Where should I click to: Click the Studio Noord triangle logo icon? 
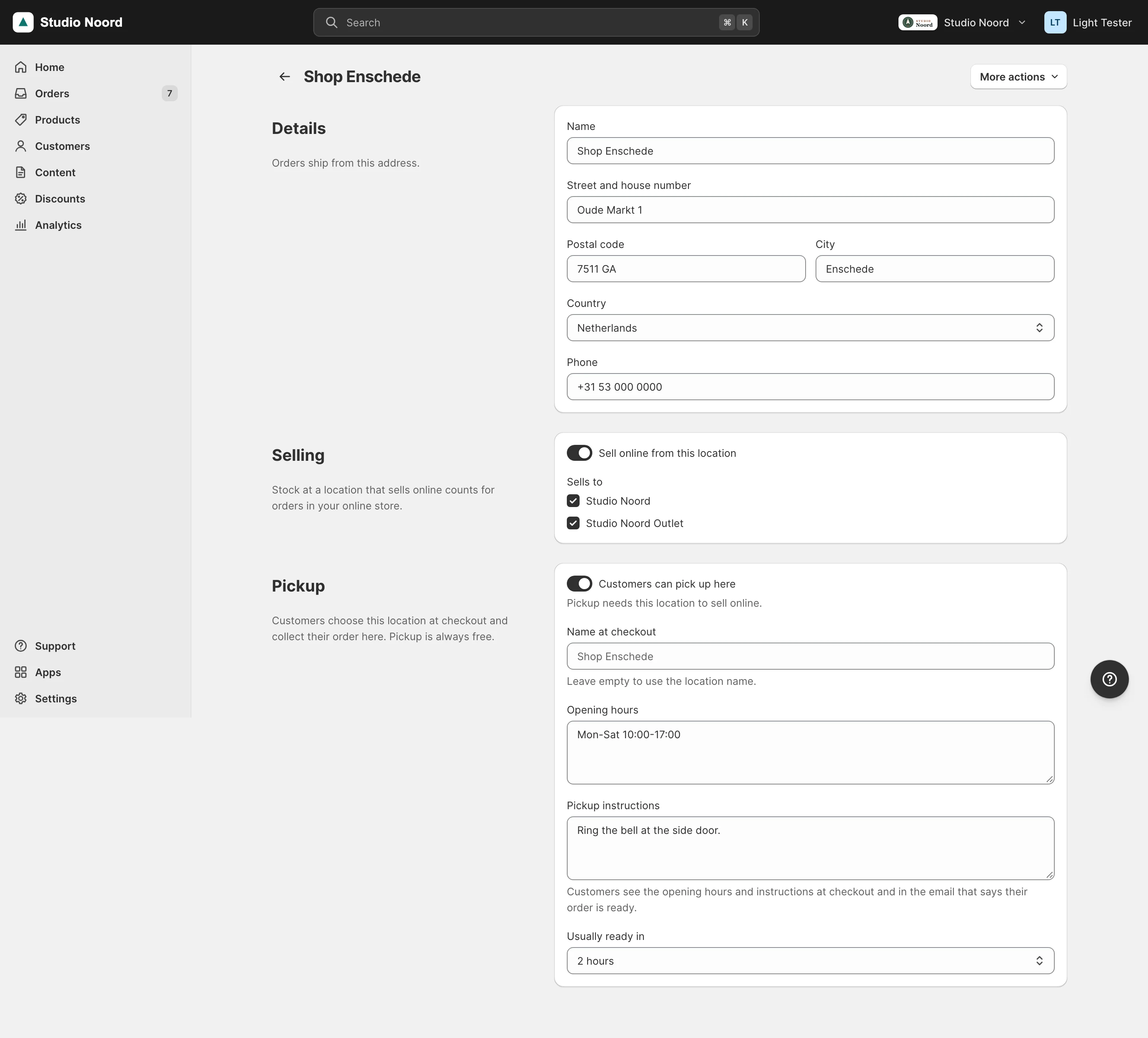23,22
